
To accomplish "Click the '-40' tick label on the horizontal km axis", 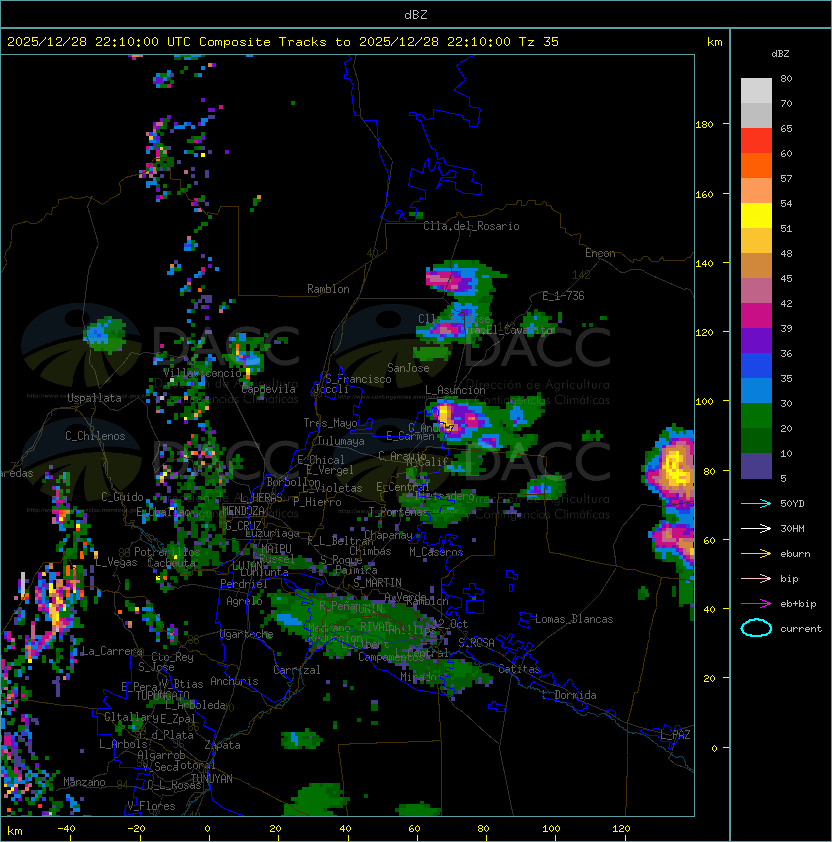I will click(x=66, y=829).
